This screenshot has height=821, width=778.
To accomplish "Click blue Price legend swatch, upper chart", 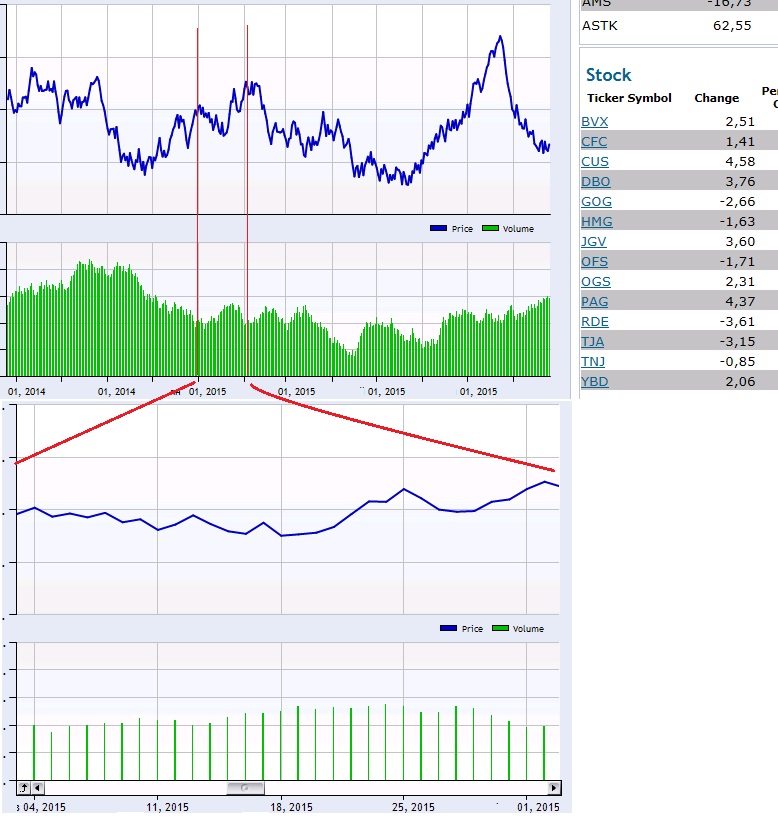I will 438,229.
